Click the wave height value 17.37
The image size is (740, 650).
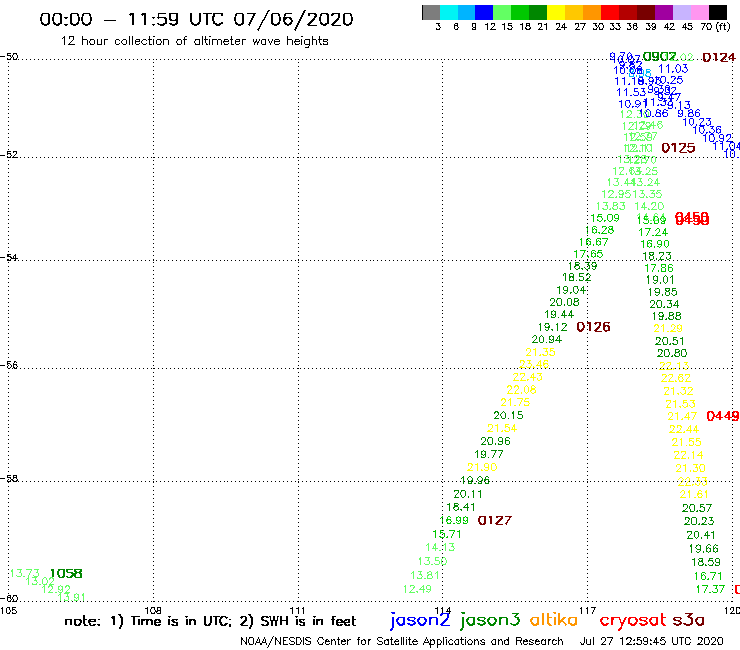(710, 590)
